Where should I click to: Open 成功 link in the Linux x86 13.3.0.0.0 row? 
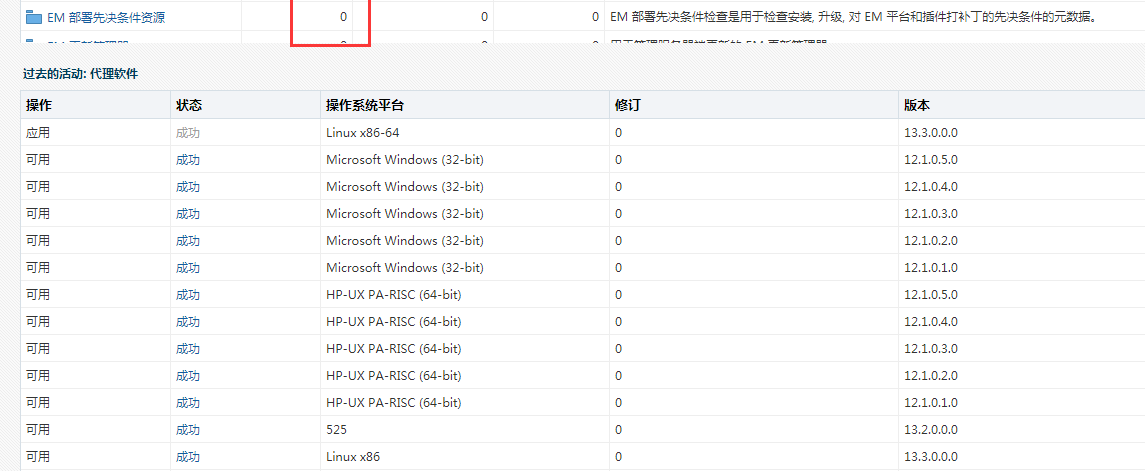(188, 457)
